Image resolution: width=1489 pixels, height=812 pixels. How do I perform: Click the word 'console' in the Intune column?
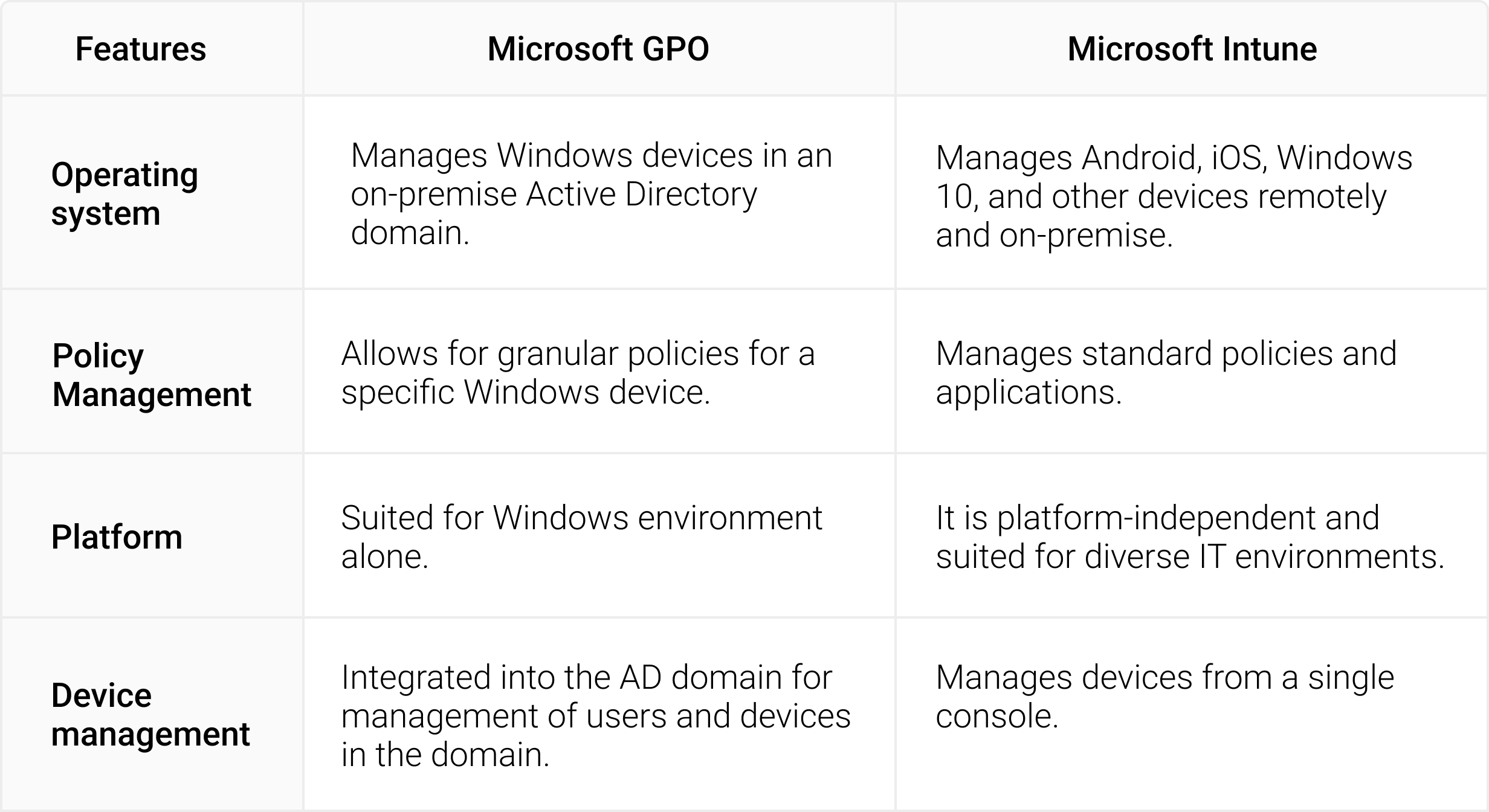[996, 717]
